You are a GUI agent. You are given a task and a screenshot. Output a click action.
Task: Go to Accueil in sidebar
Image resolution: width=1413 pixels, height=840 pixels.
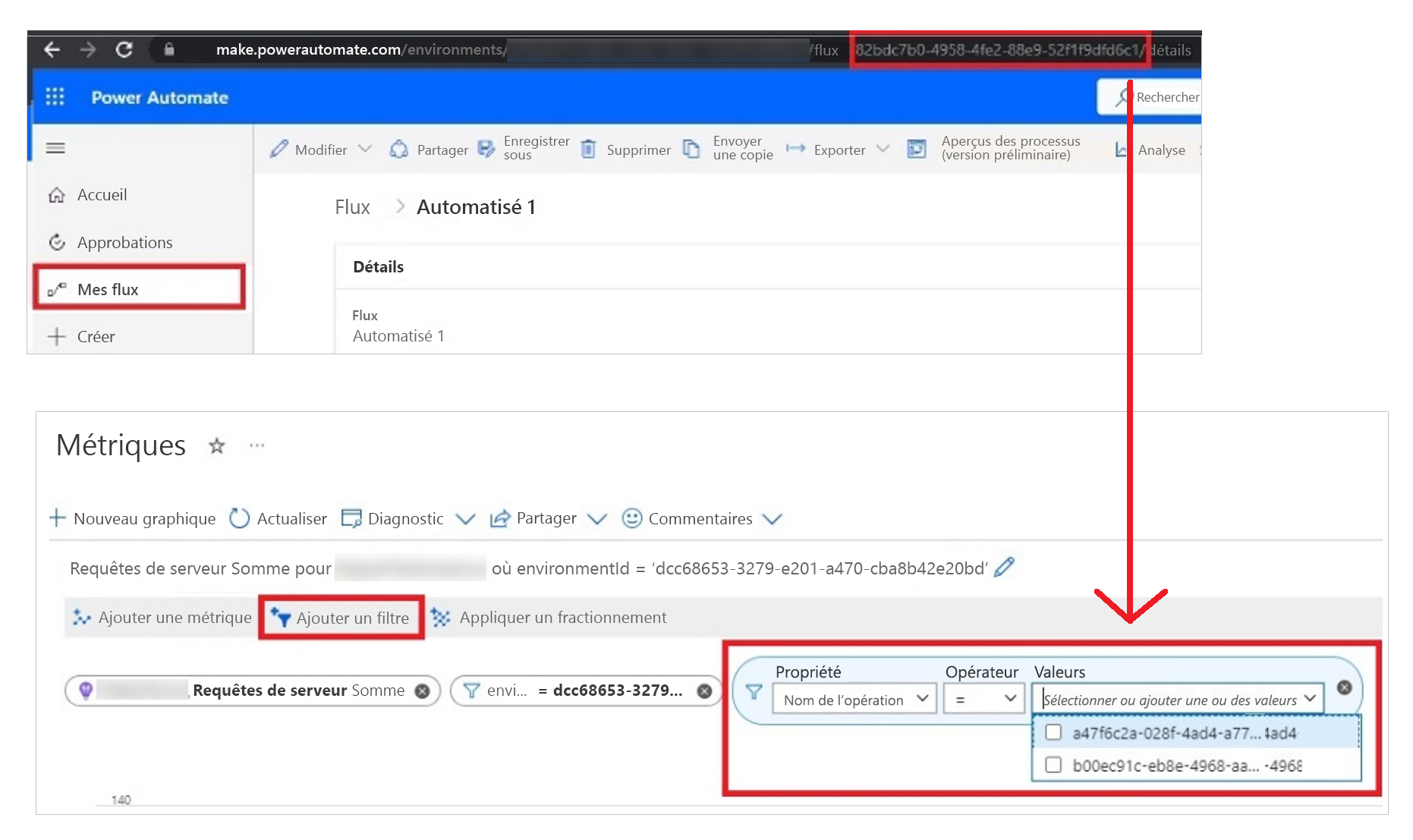102,195
